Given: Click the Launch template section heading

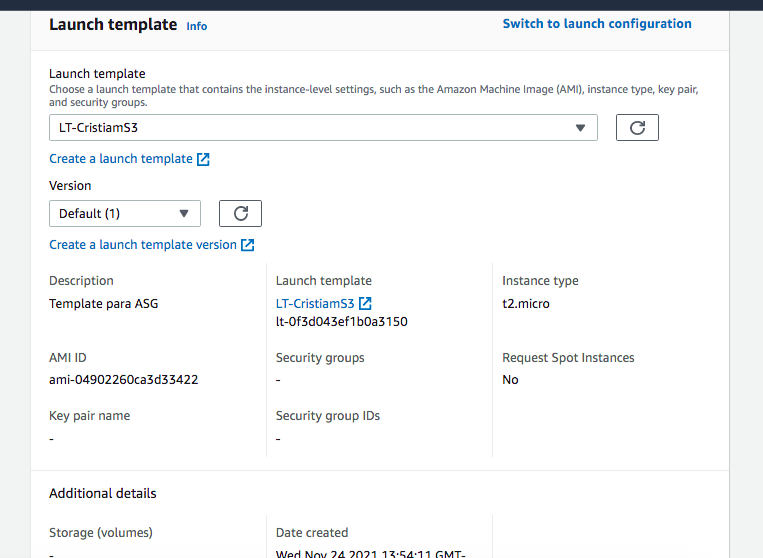Looking at the screenshot, I should 113,25.
